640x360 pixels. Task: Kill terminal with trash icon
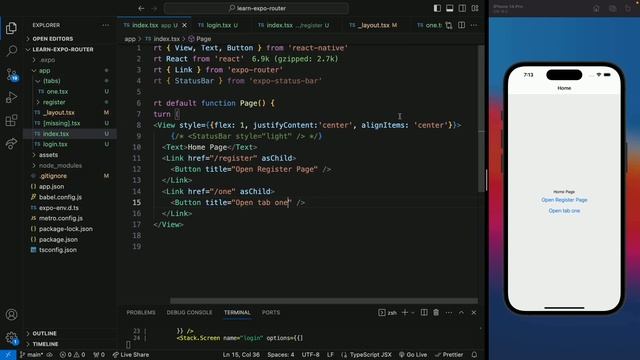[x=436, y=312]
